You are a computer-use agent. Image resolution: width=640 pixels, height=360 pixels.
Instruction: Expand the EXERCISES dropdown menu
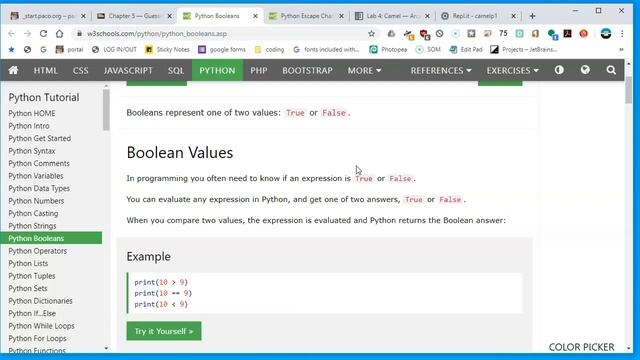512,70
